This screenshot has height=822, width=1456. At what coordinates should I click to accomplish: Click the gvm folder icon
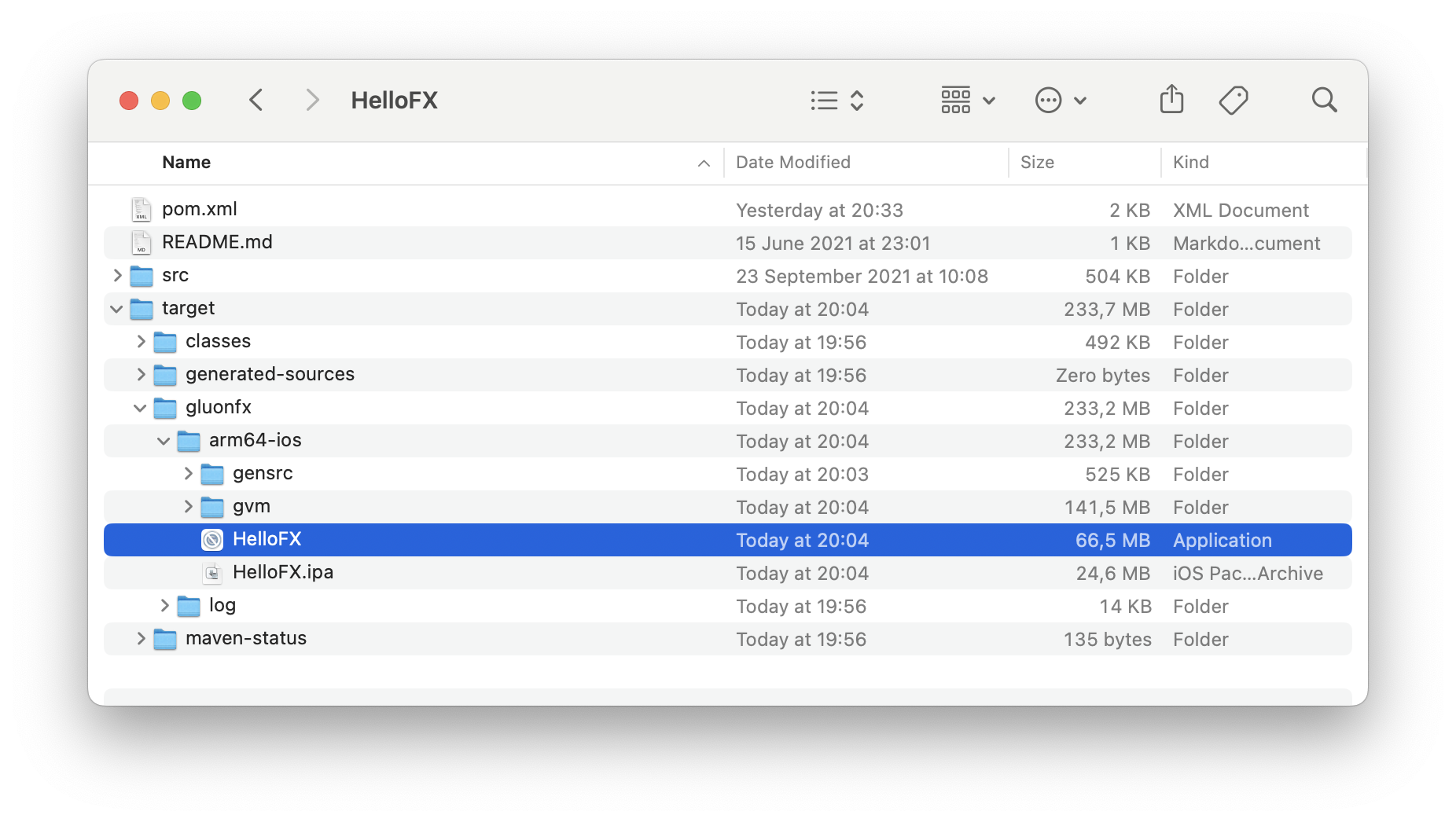212,507
